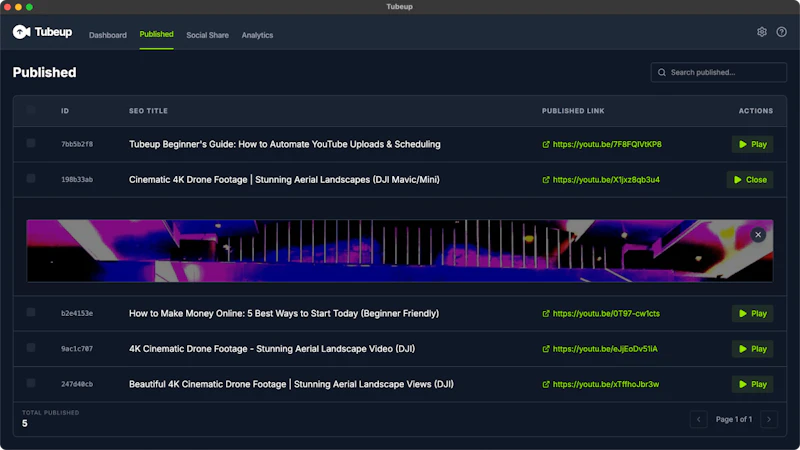The height and width of the screenshot is (450, 800).
Task: Open the Social Share tab
Action: (x=207, y=35)
